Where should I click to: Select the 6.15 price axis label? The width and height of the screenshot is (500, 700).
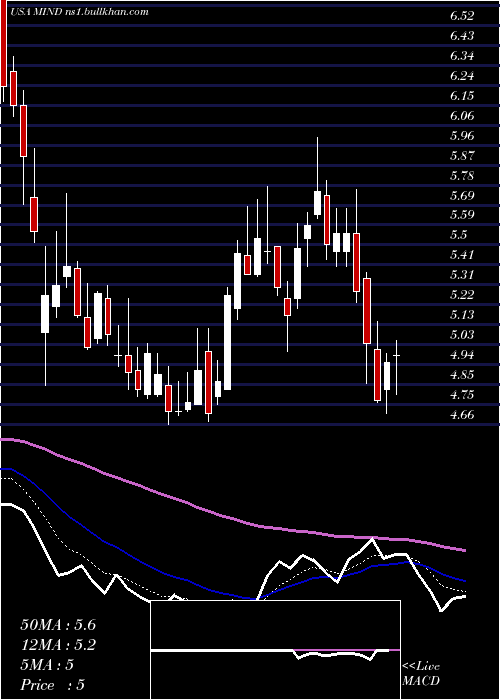click(x=462, y=96)
